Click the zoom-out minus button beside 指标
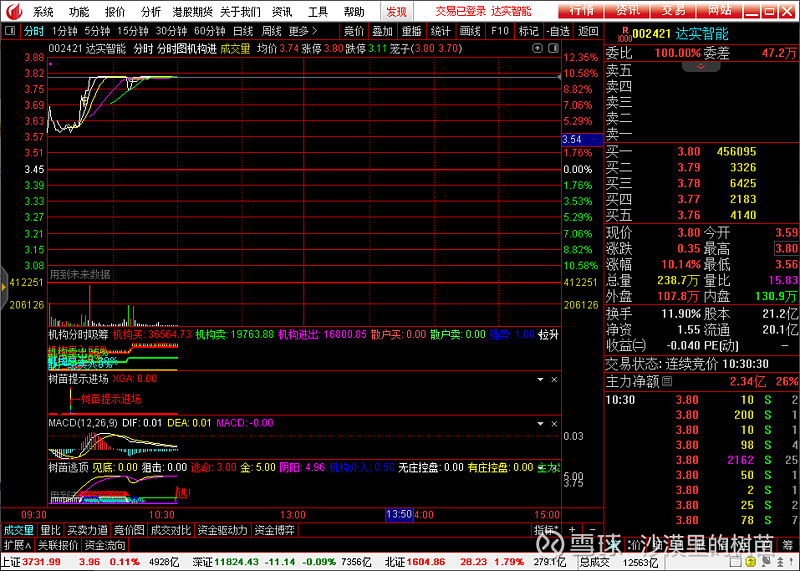The image size is (800, 571). [592, 530]
